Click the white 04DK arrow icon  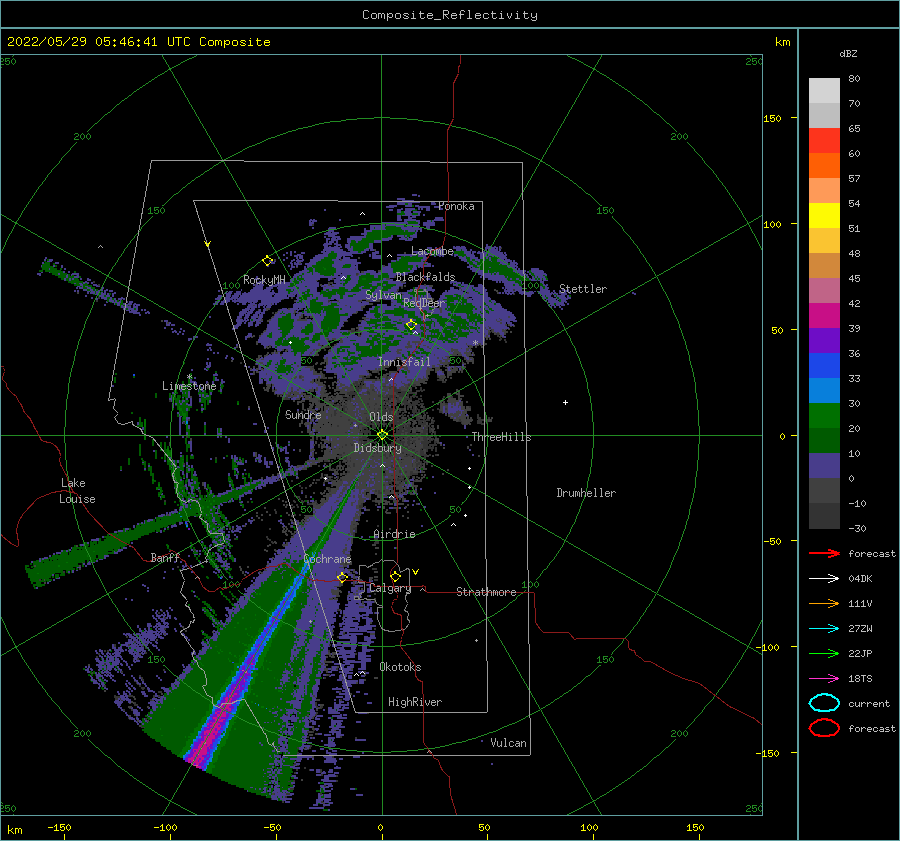[x=824, y=579]
